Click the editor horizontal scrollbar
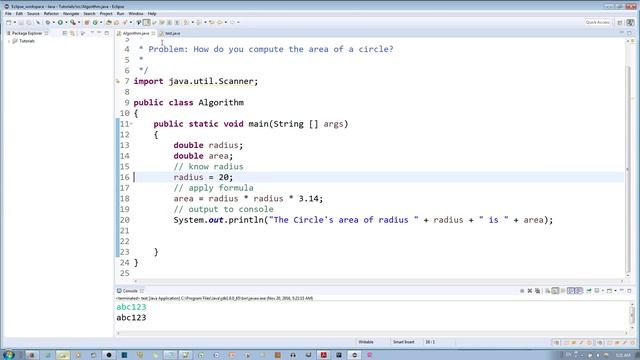This screenshot has width=640, height=360. [379, 281]
